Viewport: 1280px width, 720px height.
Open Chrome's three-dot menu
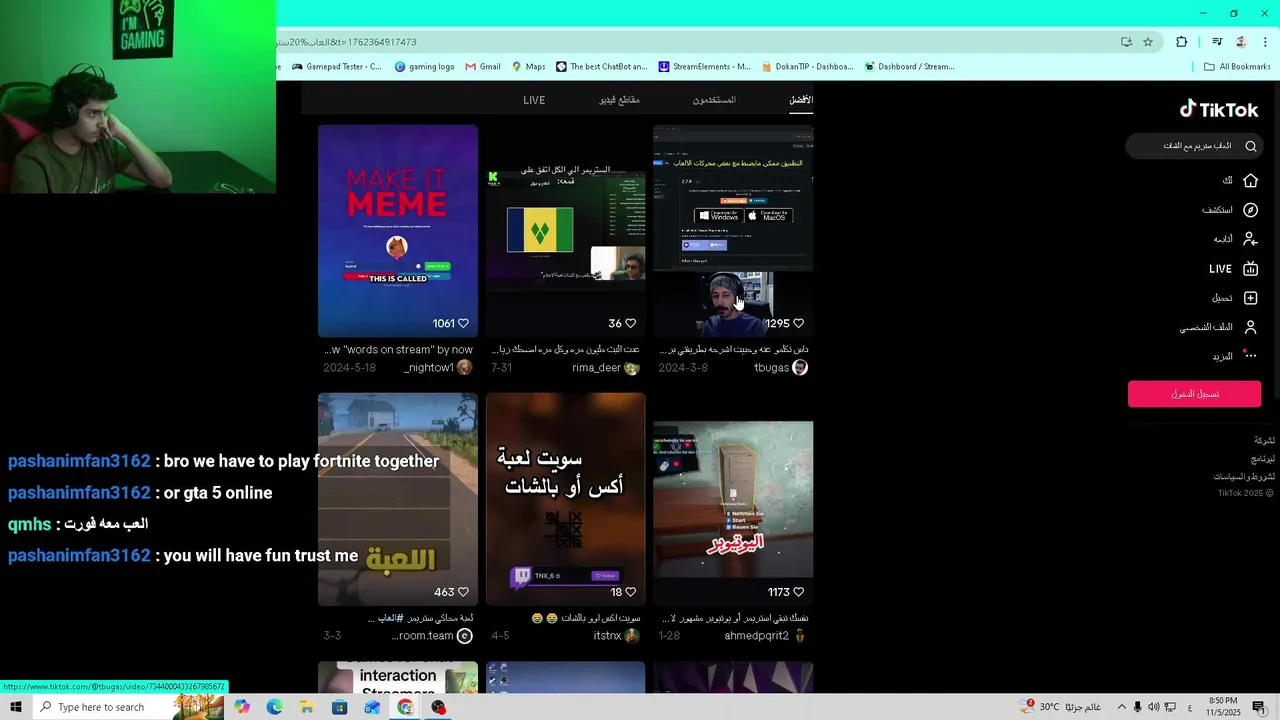click(x=1266, y=42)
